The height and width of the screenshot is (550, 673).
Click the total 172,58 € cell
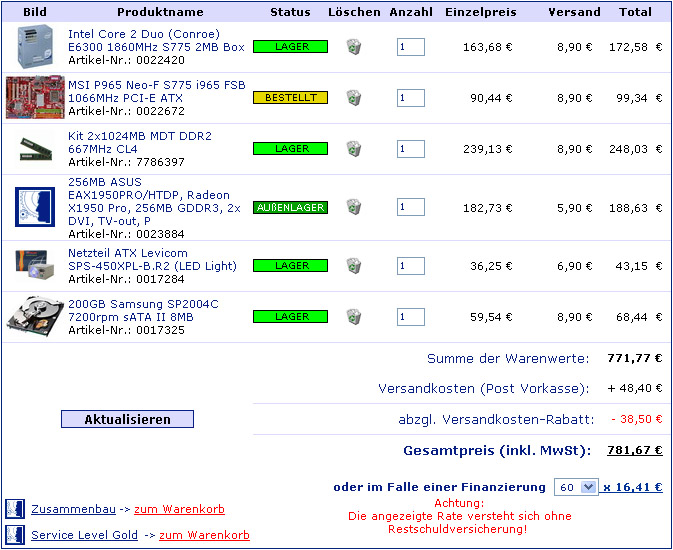click(x=636, y=47)
